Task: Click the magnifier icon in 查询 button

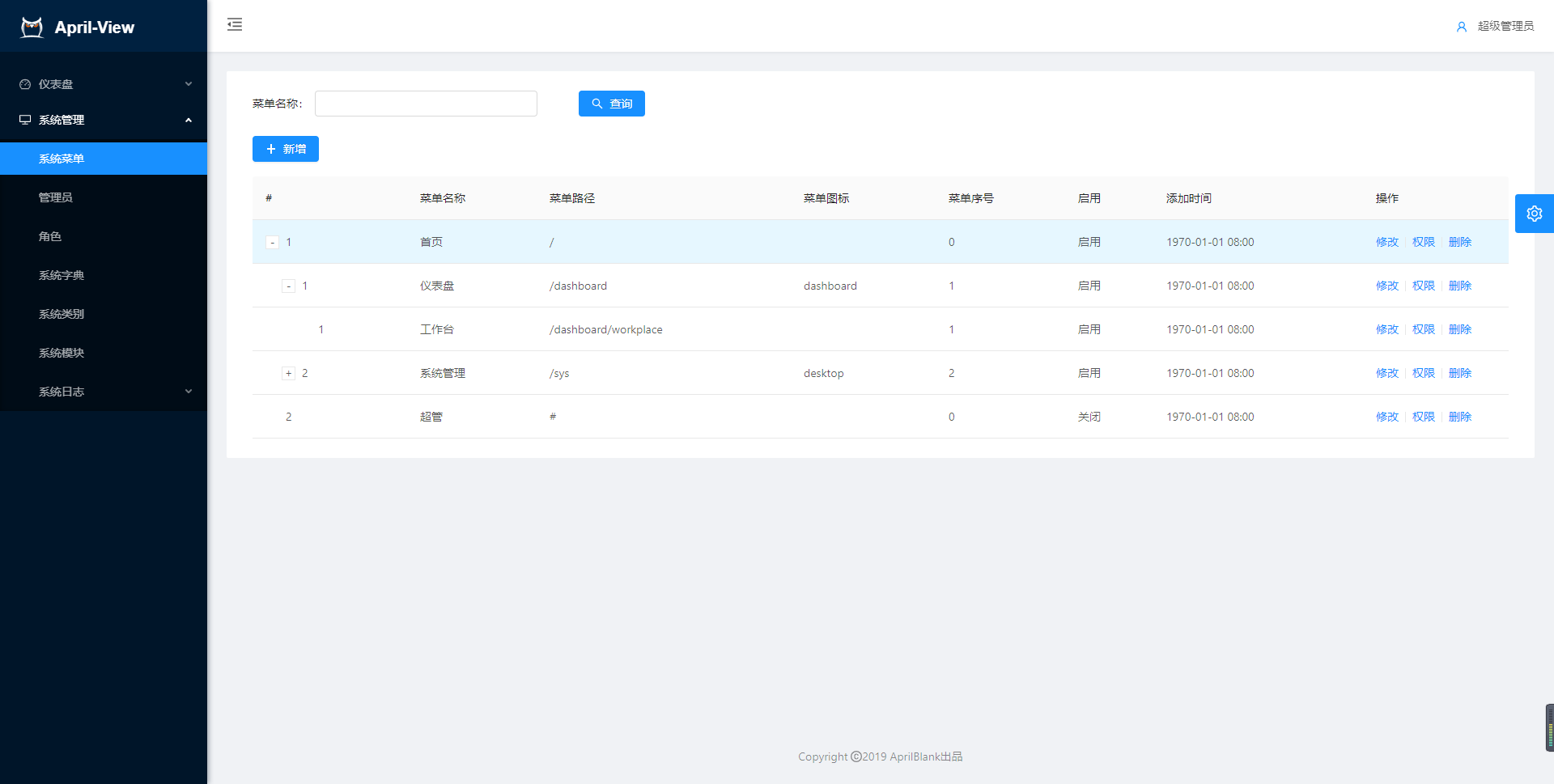Action: (597, 104)
